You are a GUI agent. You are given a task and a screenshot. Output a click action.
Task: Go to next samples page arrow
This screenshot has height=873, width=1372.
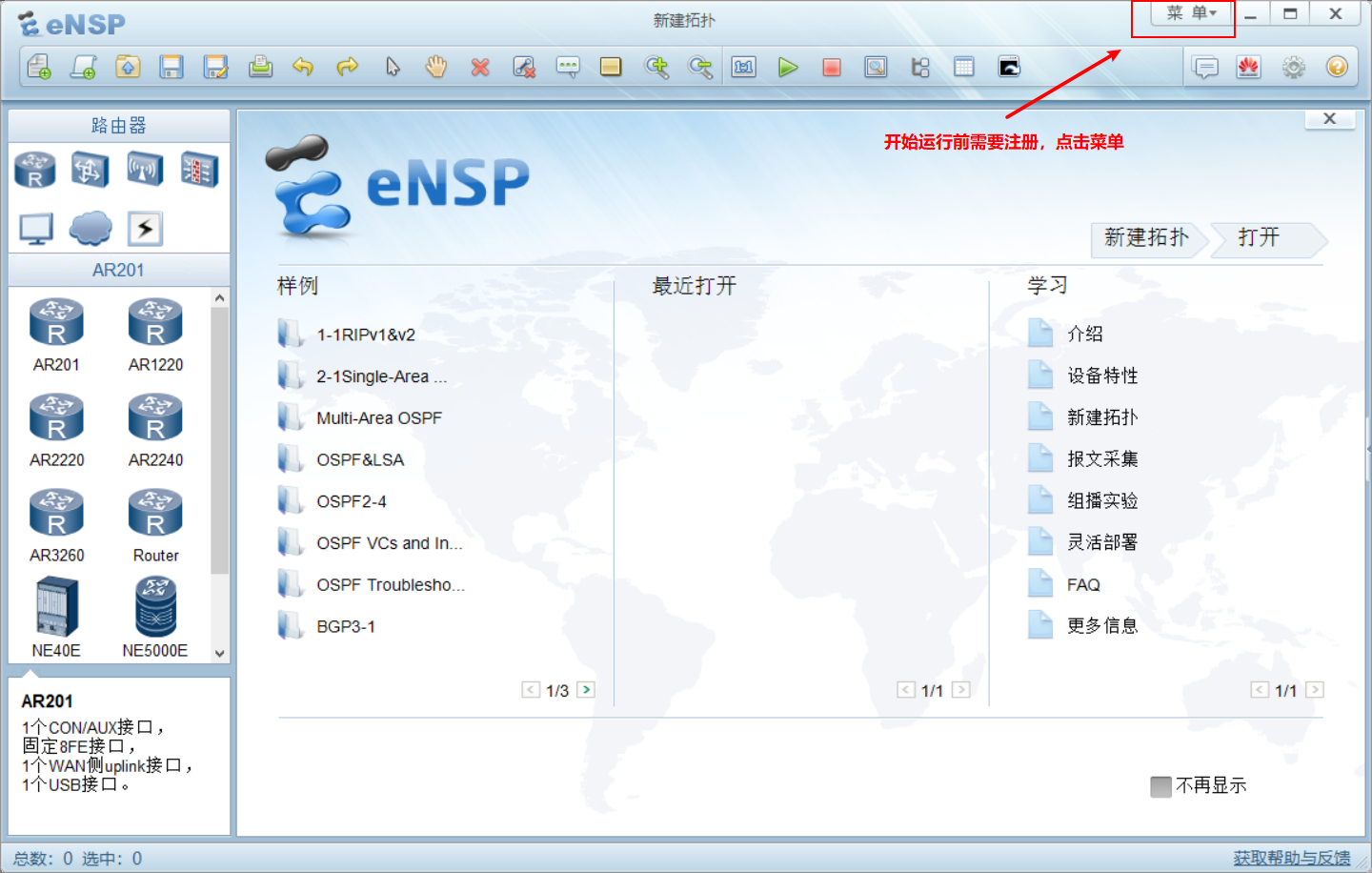pyautogui.click(x=586, y=690)
